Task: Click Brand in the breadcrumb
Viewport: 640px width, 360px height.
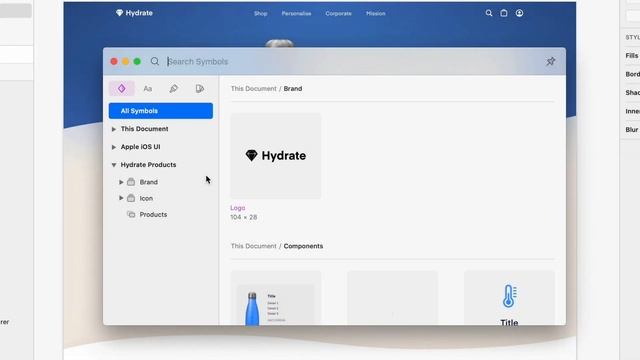Action: pos(293,89)
